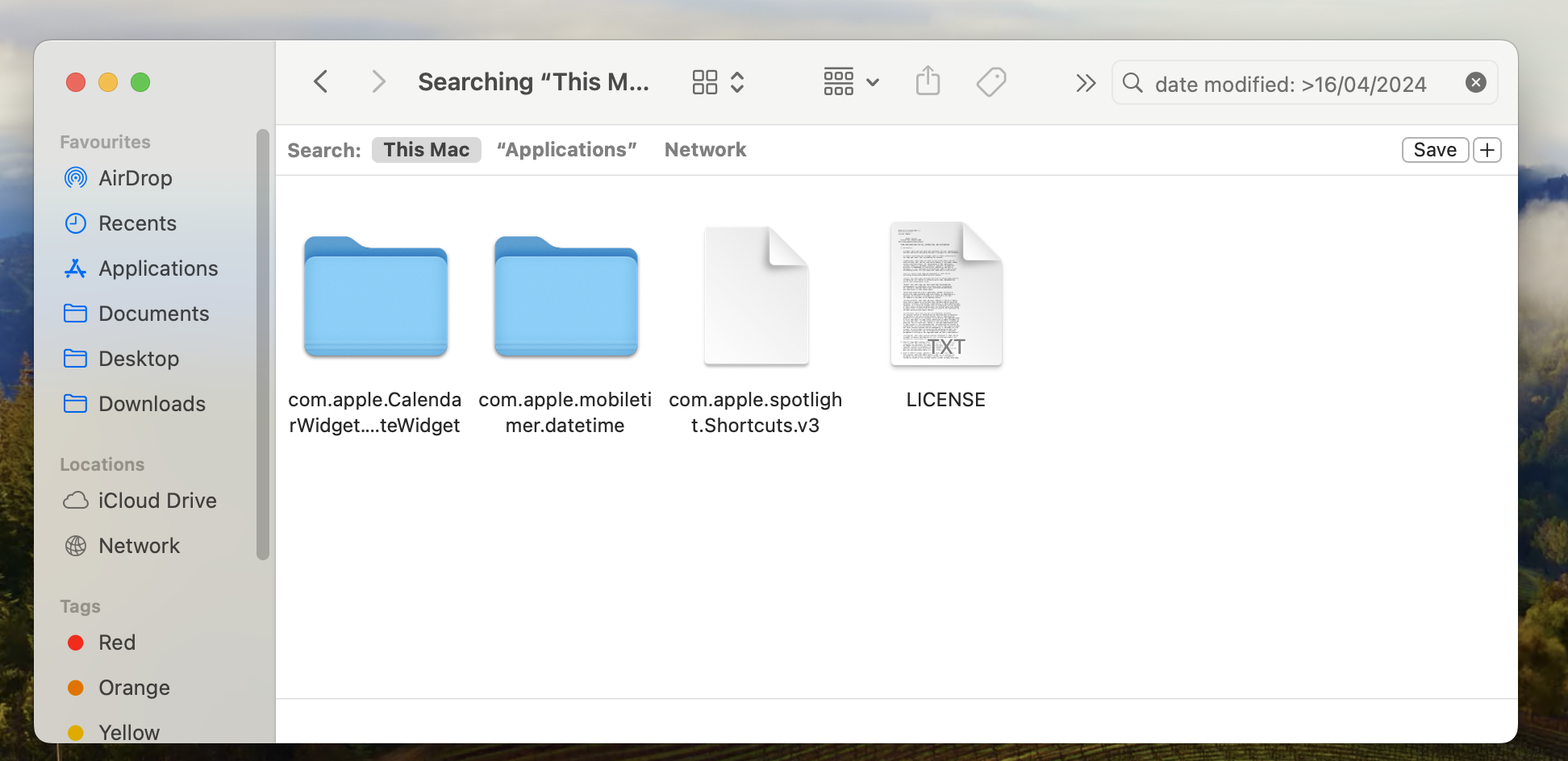Image resolution: width=1568 pixels, height=761 pixels.
Task: Switch search scope to "Applications"
Action: click(x=567, y=150)
